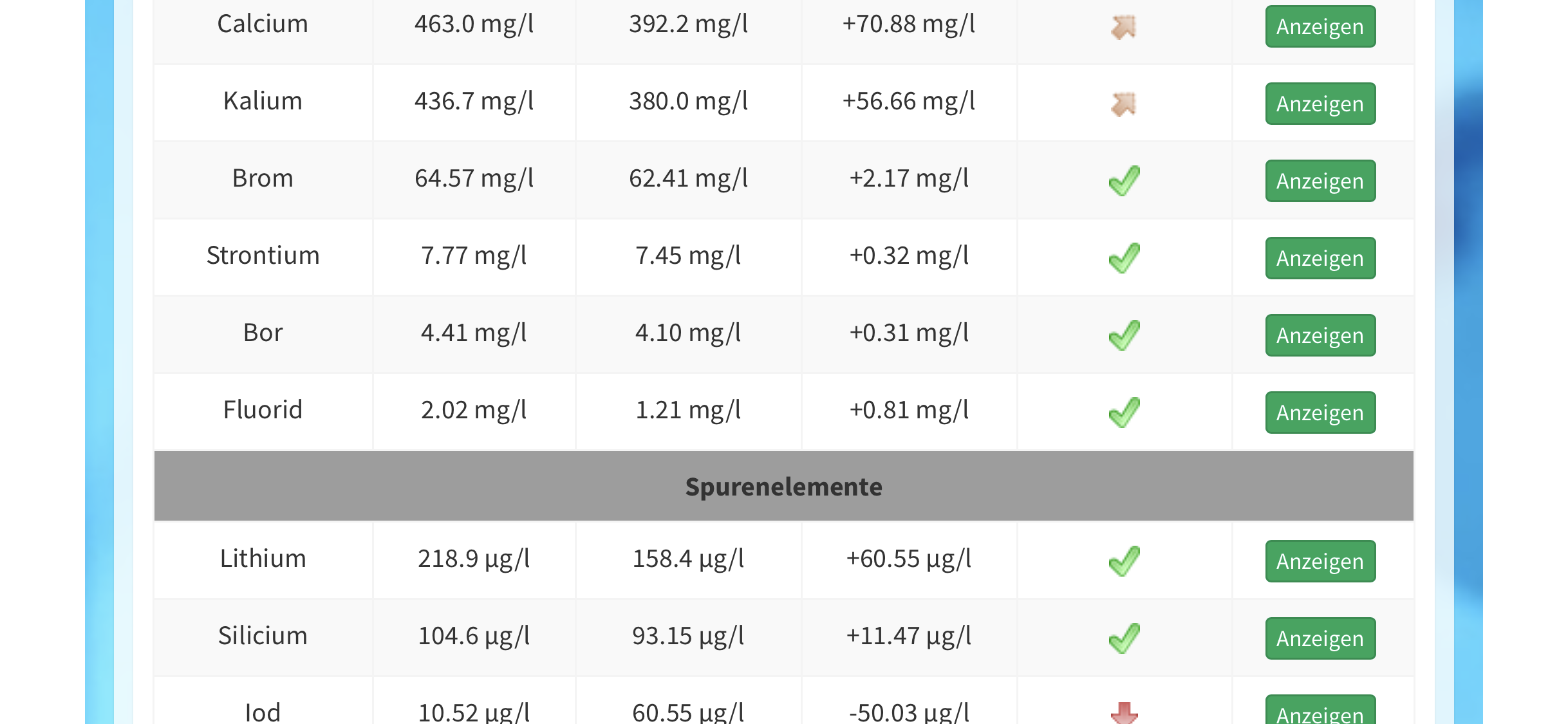Open Brom details with Anzeigen
Image resolution: width=1568 pixels, height=724 pixels.
tap(1320, 181)
